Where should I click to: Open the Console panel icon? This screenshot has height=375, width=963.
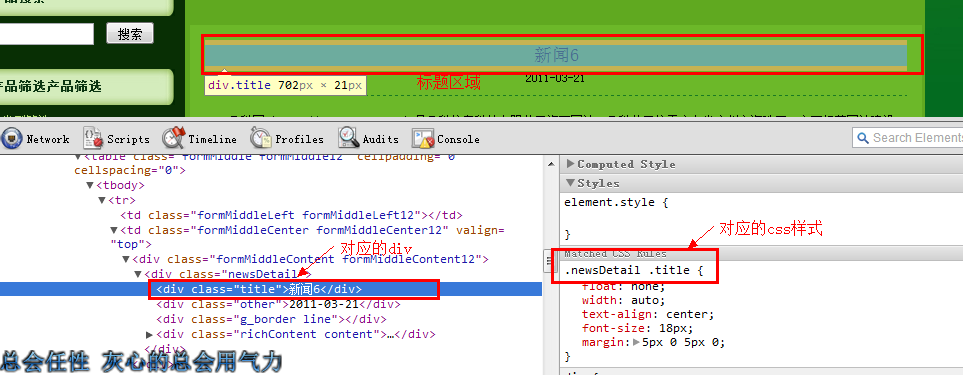[423, 139]
